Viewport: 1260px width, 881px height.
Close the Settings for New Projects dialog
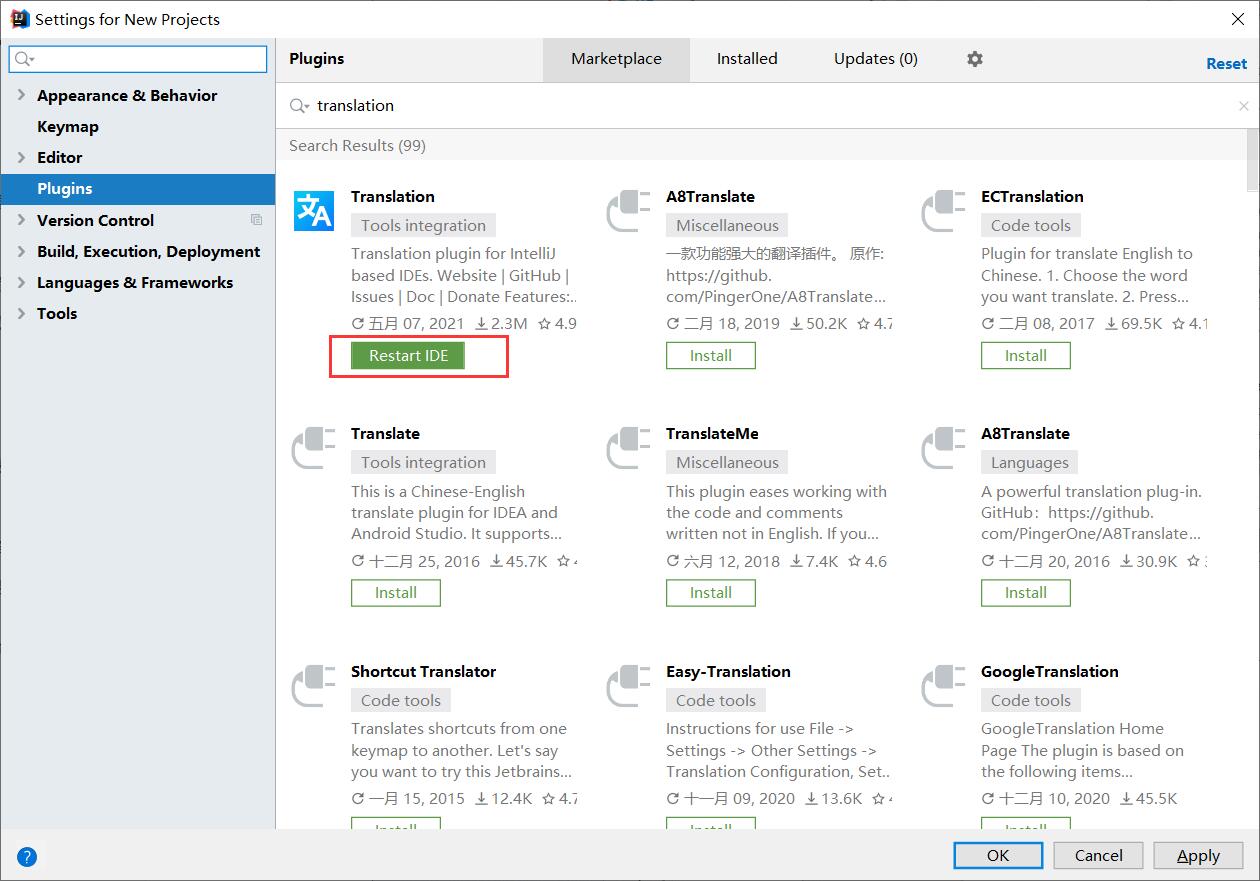tap(1236, 19)
